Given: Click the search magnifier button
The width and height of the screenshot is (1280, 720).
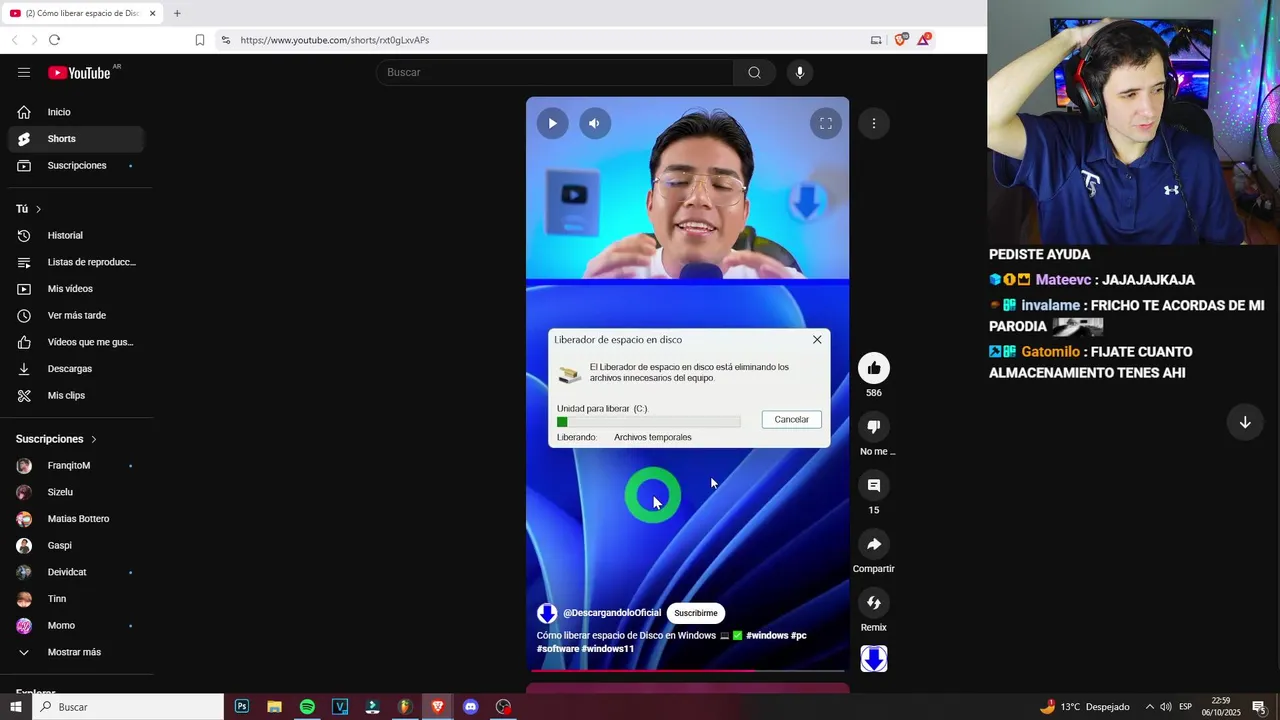Looking at the screenshot, I should tap(754, 72).
